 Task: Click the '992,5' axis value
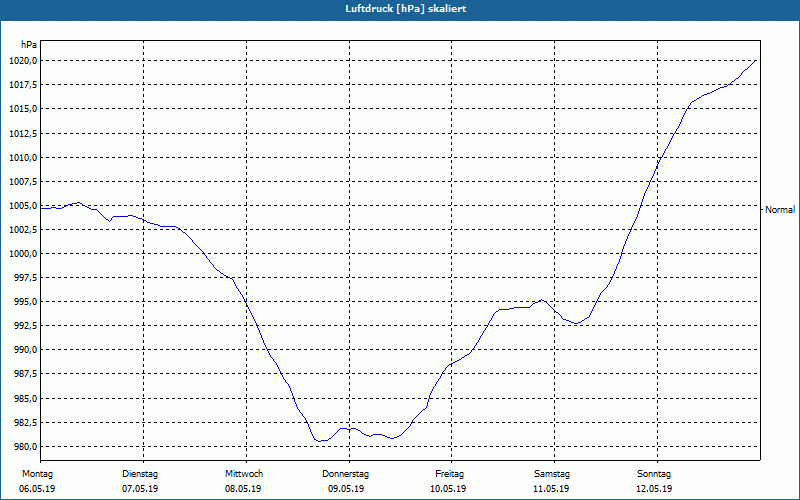(x=25, y=326)
